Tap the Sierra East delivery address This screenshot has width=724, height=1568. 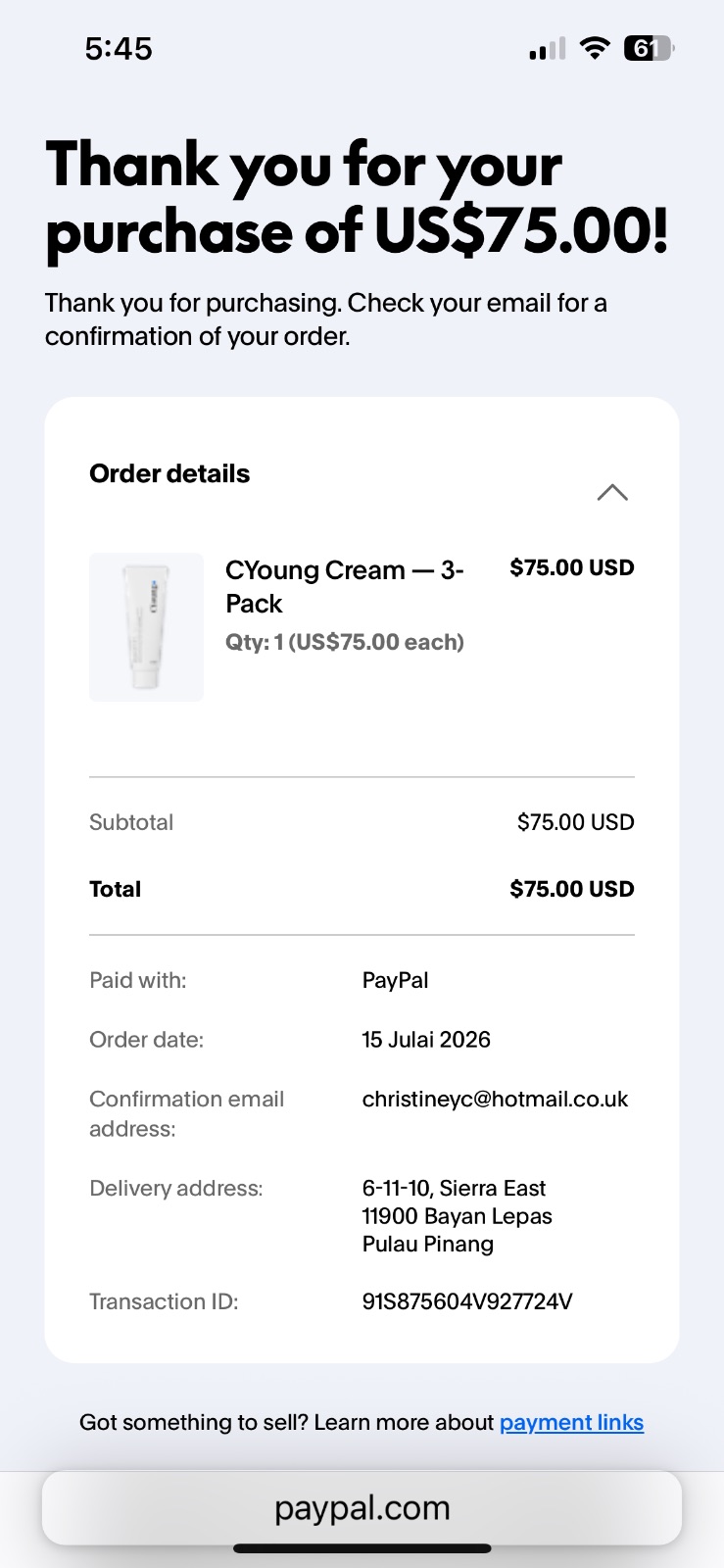(457, 1216)
